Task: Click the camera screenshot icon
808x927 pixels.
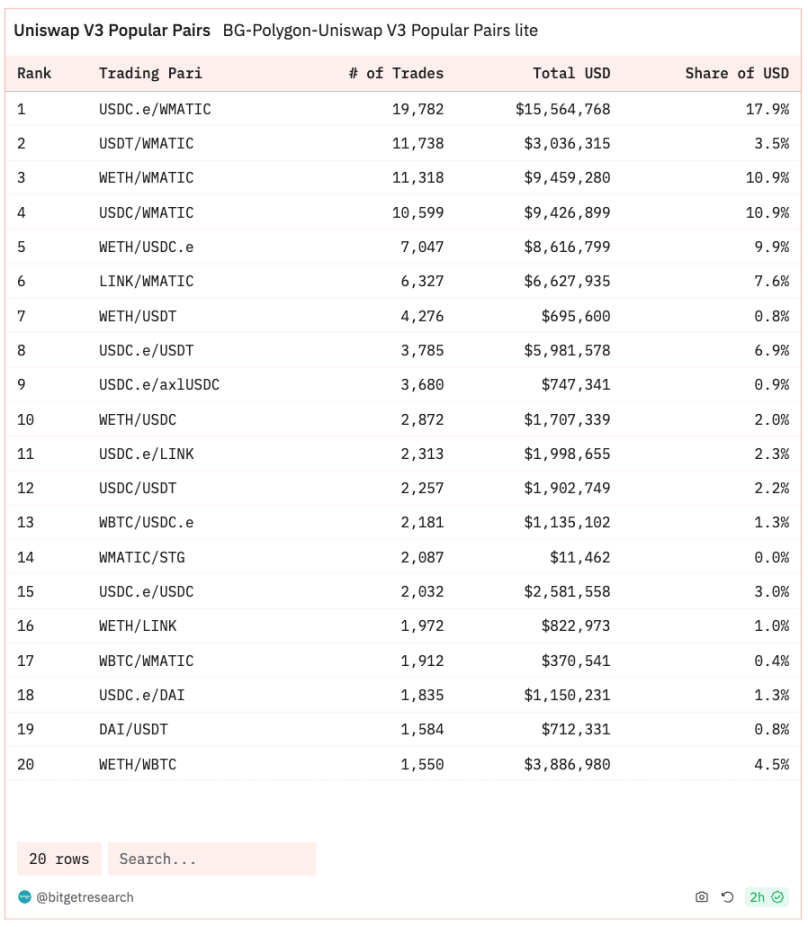Action: pyautogui.click(x=701, y=897)
